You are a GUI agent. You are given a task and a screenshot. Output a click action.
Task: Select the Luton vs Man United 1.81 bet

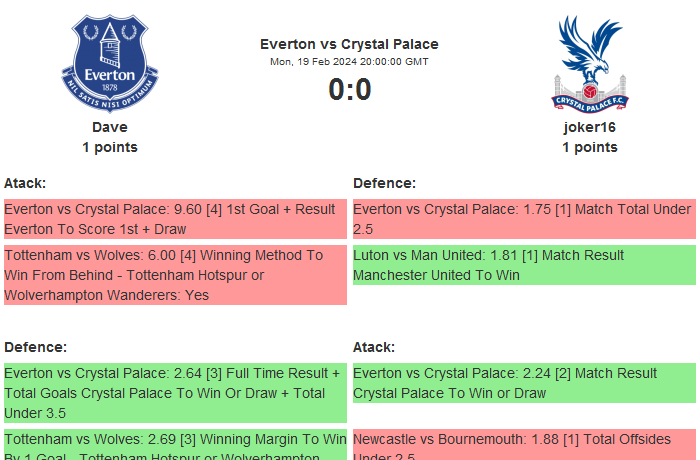click(523, 265)
